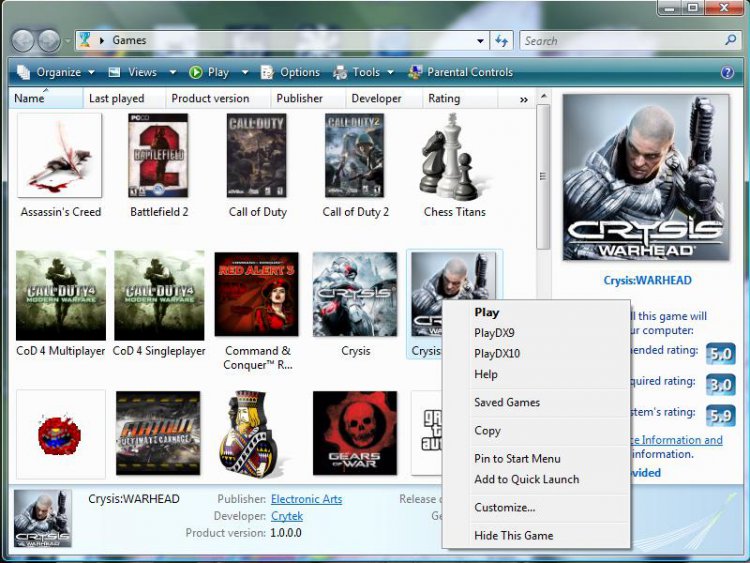750x563 pixels.
Task: Click the 5.0 recommended rating badge
Action: (720, 354)
